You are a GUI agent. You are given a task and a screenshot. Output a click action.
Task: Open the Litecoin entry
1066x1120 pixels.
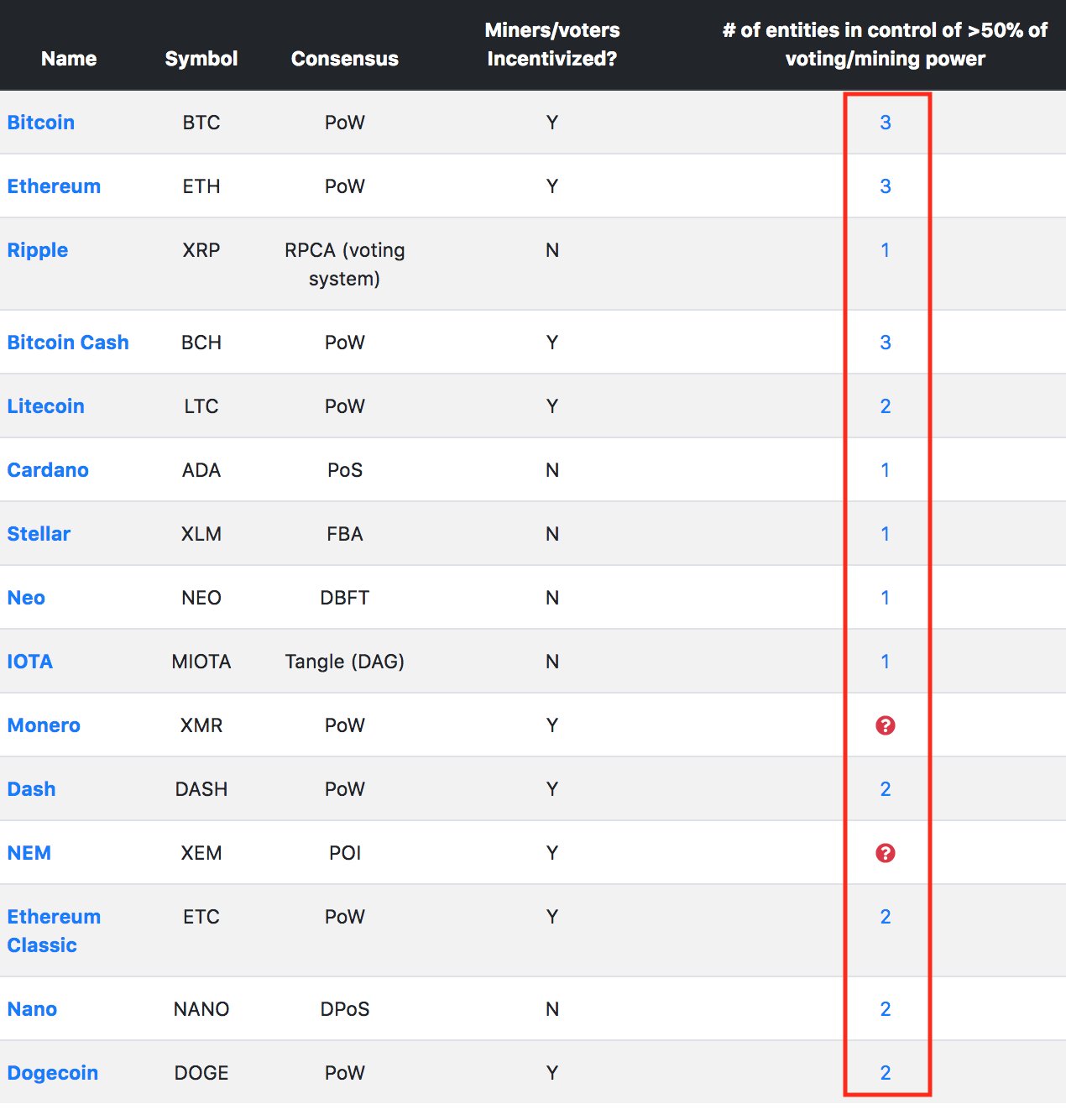click(x=46, y=406)
